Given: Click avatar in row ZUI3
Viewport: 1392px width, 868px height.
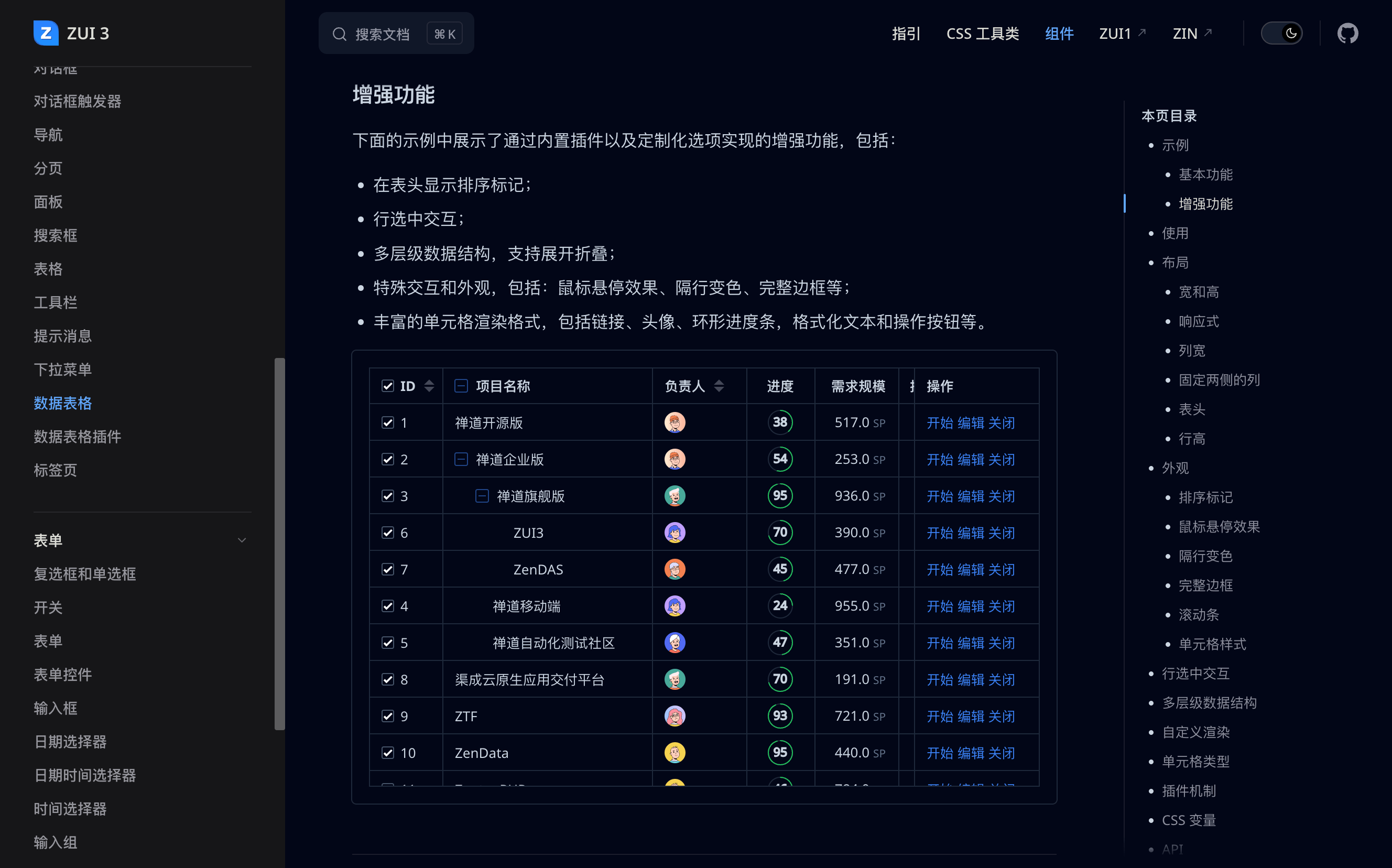Looking at the screenshot, I should click(x=675, y=533).
